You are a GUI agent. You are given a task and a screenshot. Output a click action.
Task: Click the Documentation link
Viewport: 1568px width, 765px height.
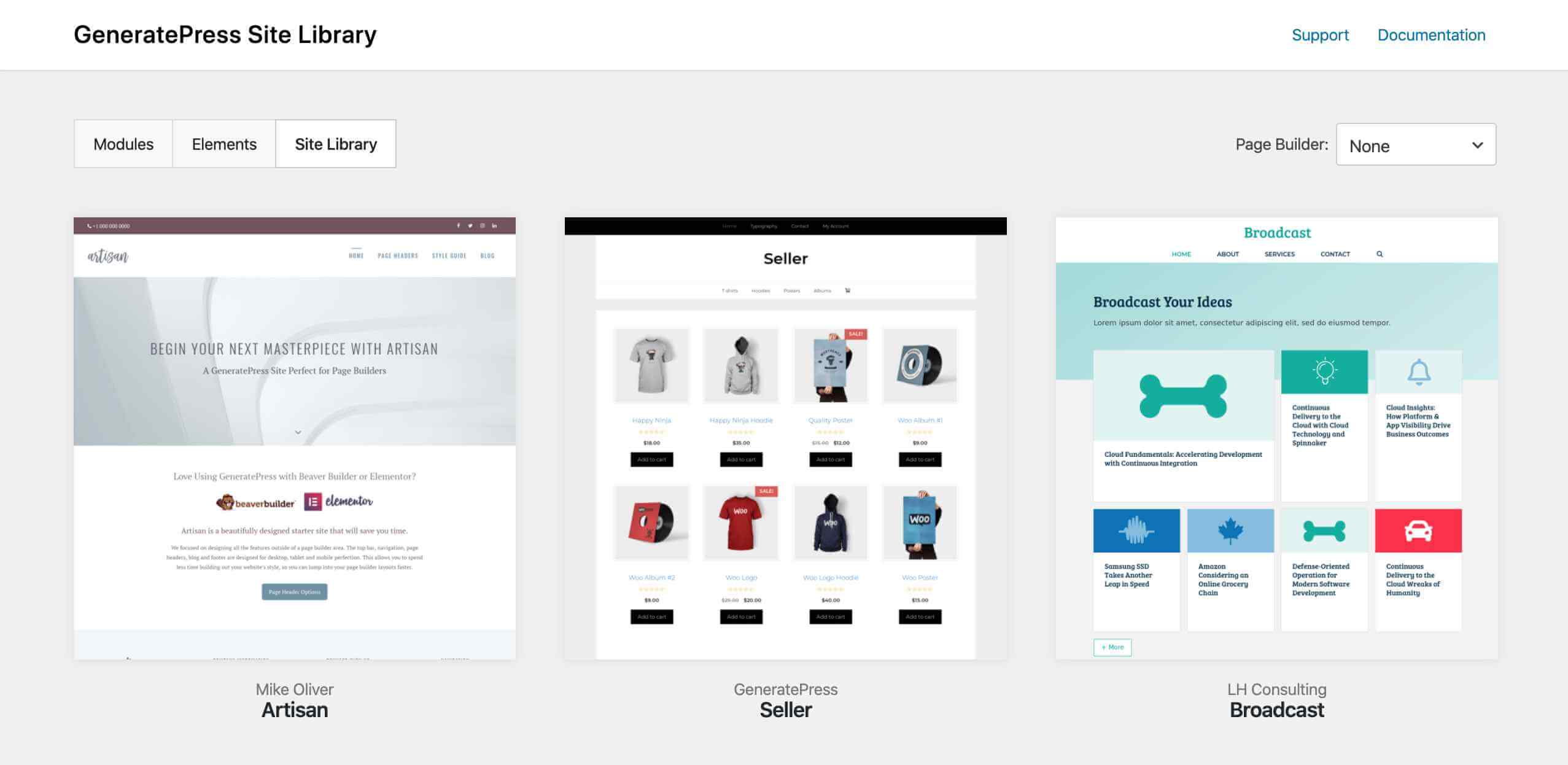(1431, 34)
